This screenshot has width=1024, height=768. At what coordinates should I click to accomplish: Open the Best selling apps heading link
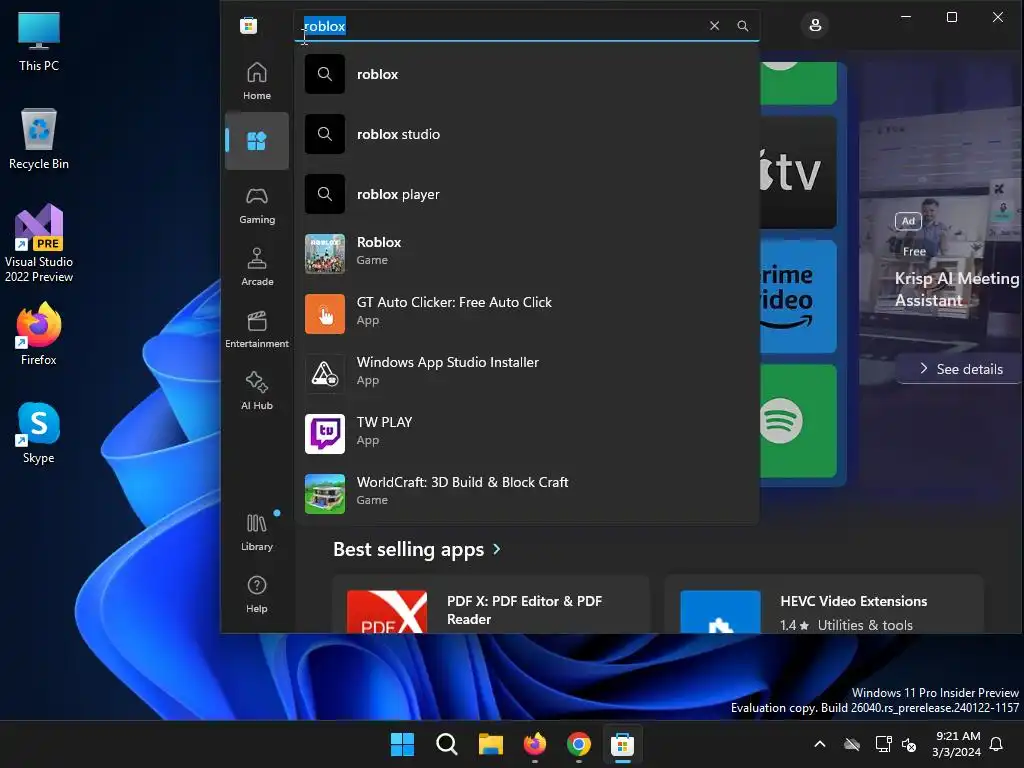(408, 549)
